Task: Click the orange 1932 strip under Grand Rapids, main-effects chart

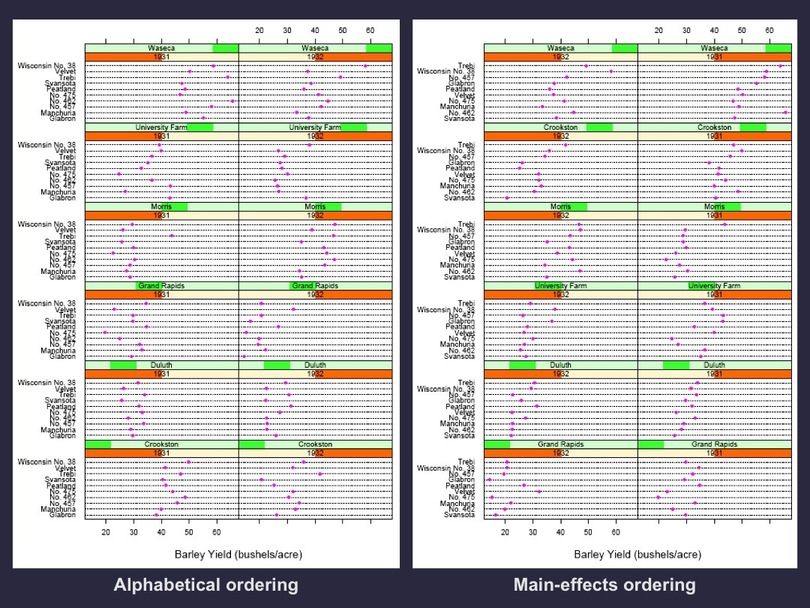Action: (560, 453)
